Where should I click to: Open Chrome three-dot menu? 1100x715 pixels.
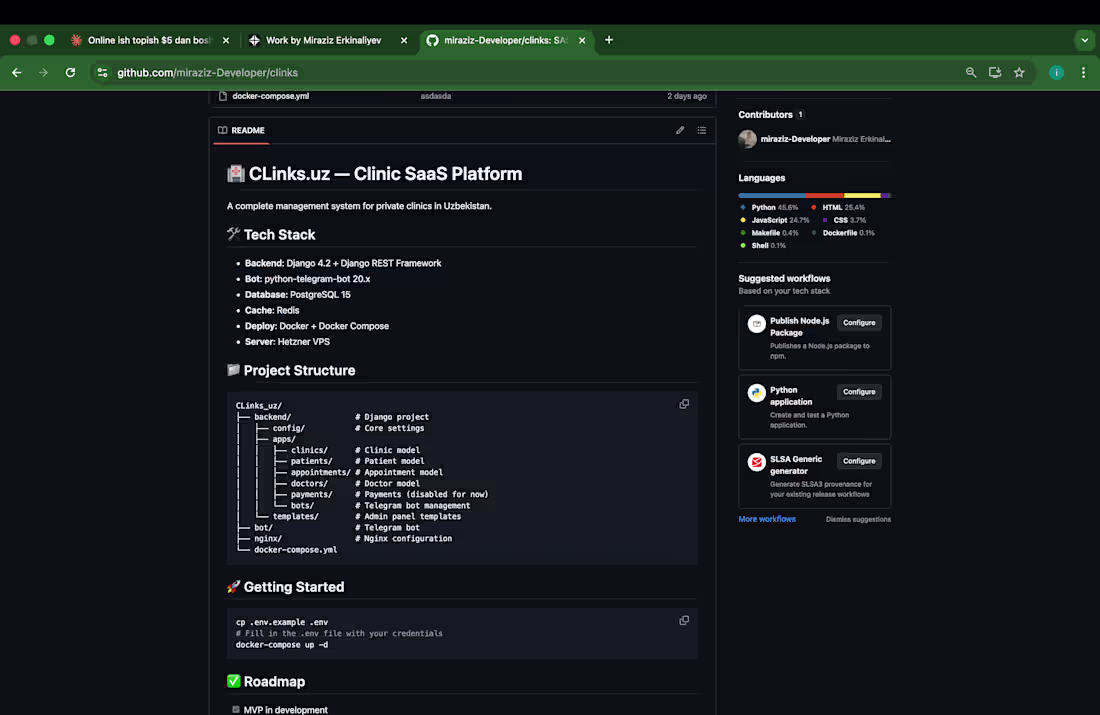(x=1083, y=72)
